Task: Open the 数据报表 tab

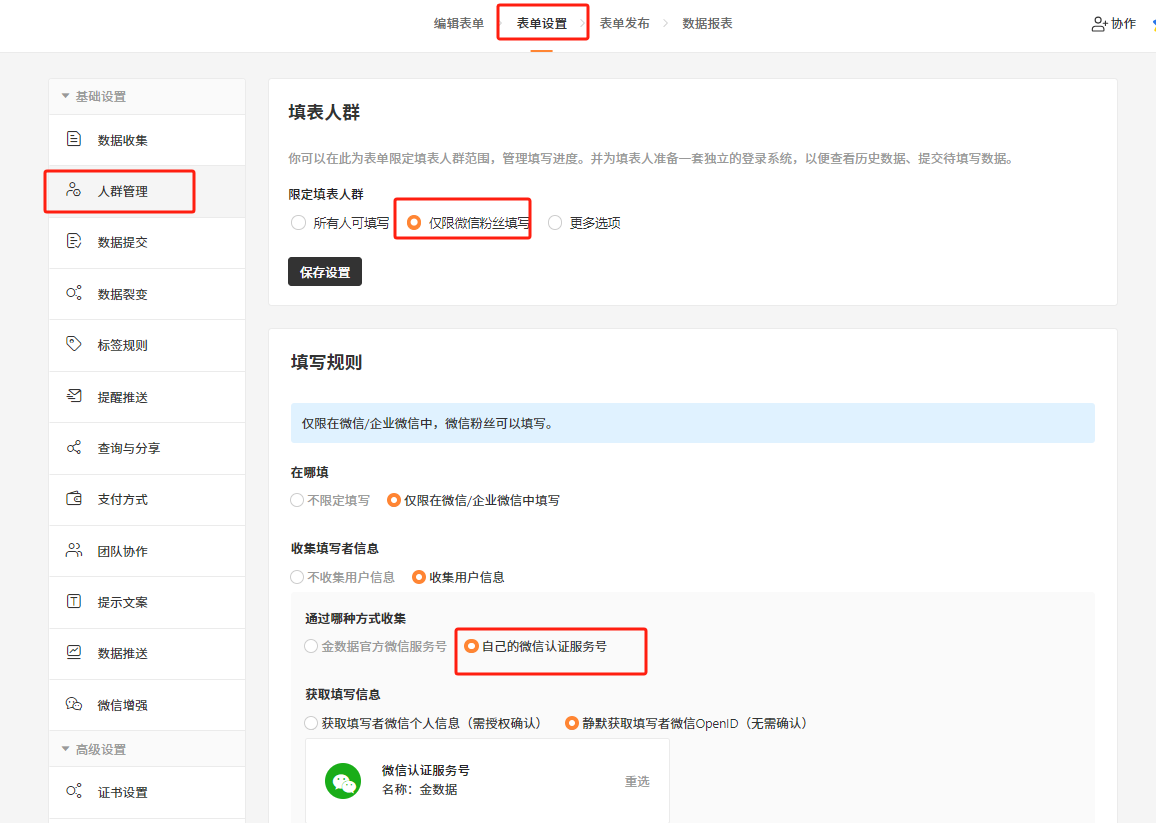Action: [707, 24]
